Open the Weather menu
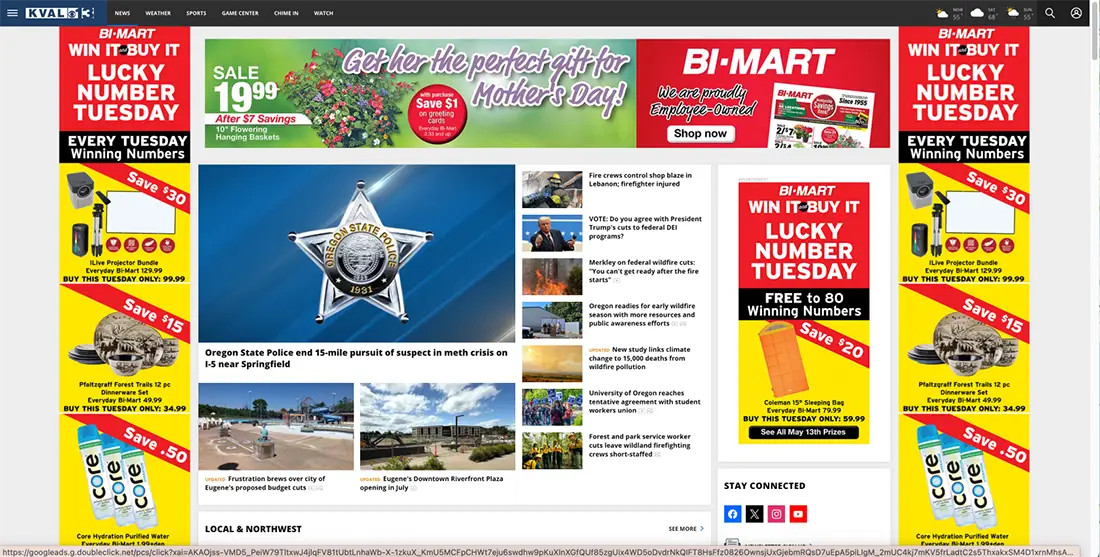The image size is (1100, 557). click(x=158, y=13)
